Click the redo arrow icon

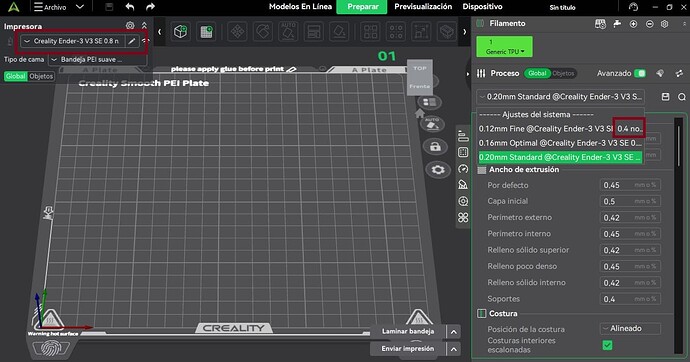(x=150, y=7)
